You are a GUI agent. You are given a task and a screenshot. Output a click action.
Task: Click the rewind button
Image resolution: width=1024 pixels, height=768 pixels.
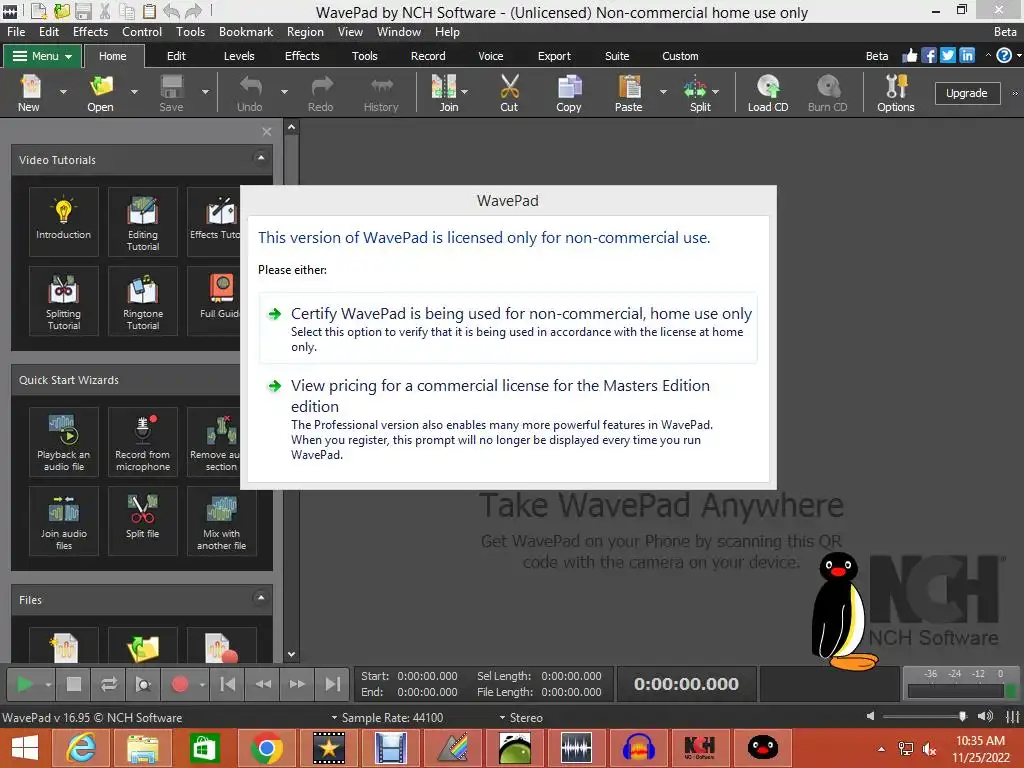[263, 684]
